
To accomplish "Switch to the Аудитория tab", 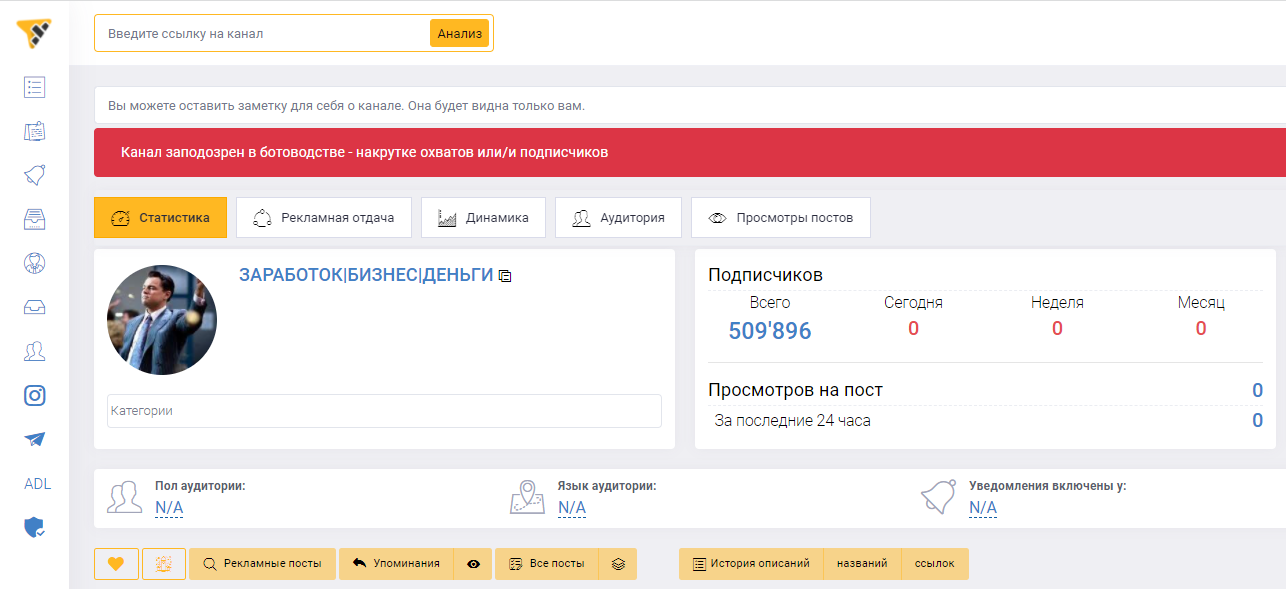I will coord(618,217).
